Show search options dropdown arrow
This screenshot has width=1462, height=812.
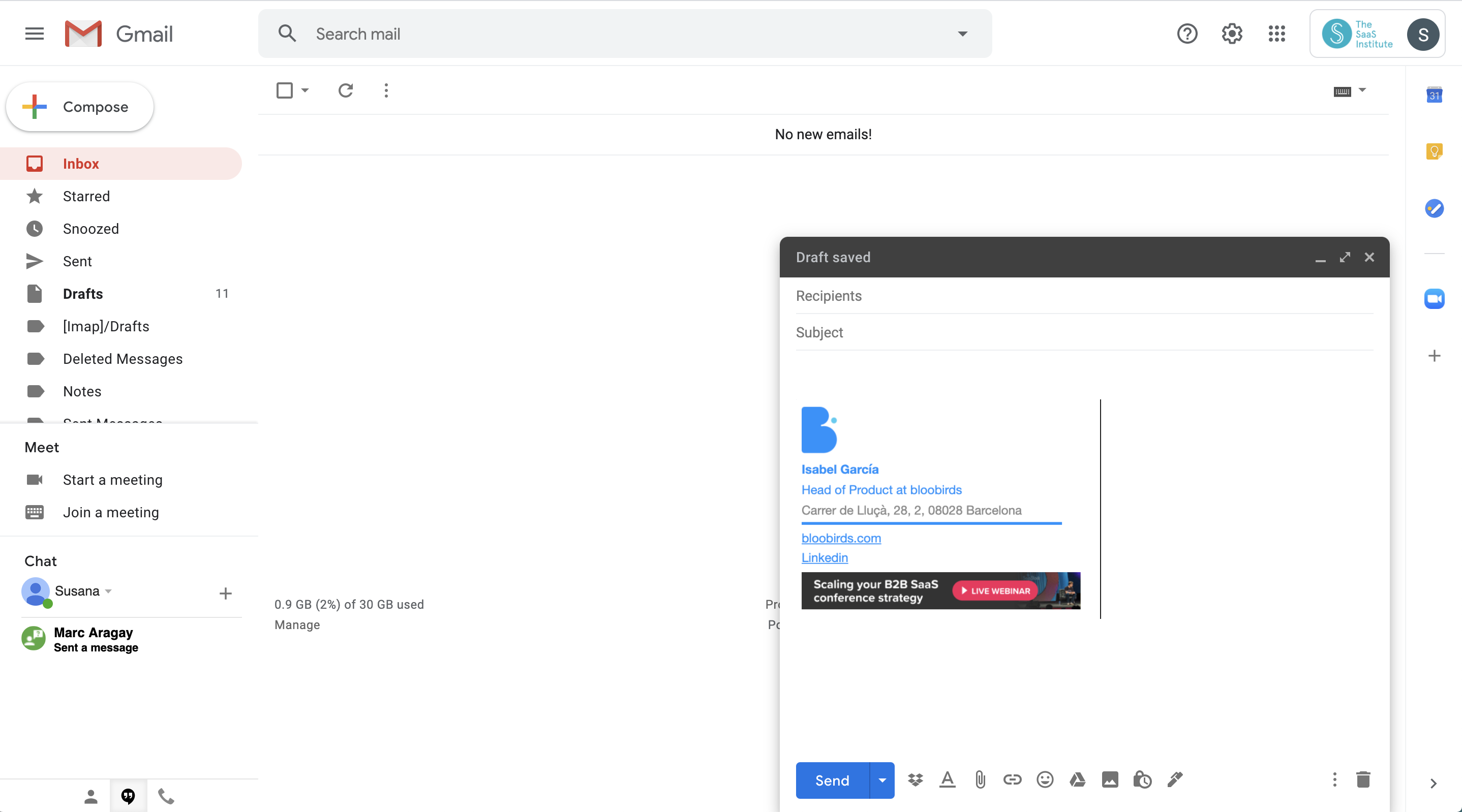(963, 34)
